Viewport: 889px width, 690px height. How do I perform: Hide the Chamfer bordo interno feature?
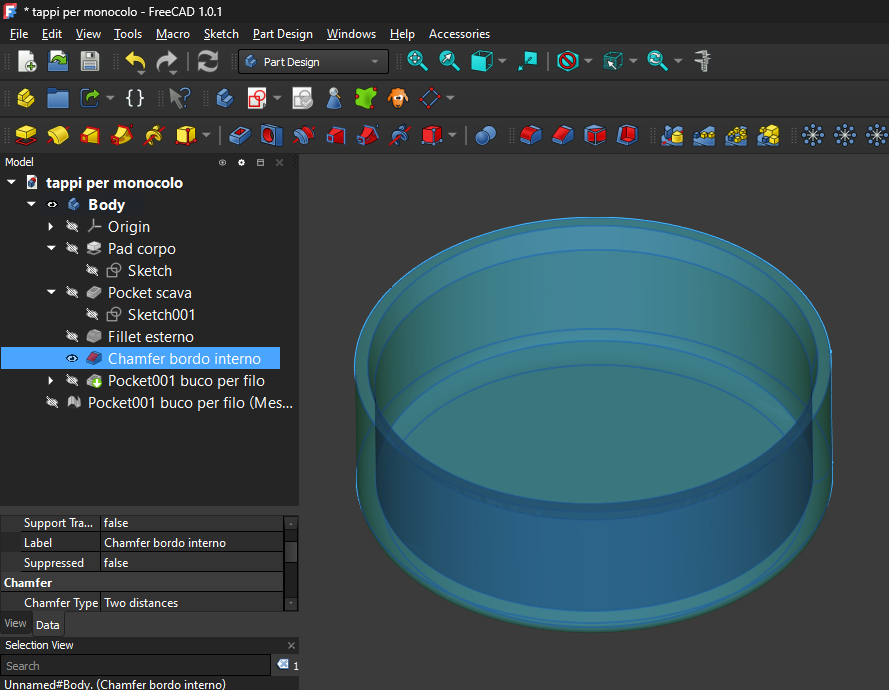pos(72,359)
